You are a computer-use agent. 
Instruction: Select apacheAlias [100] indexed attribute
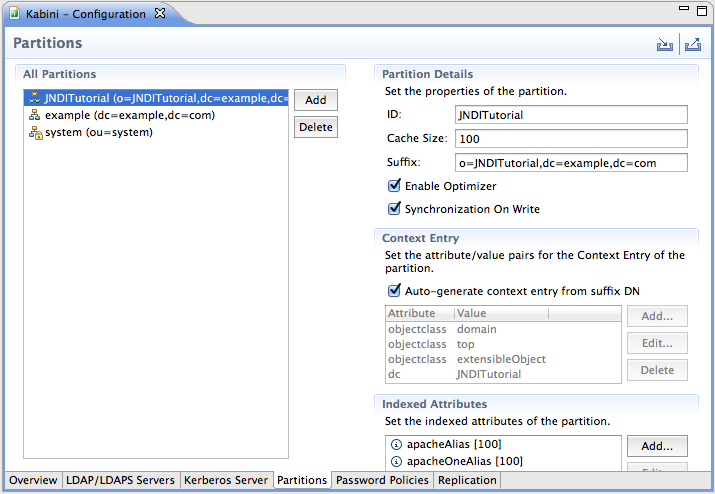tap(503, 444)
